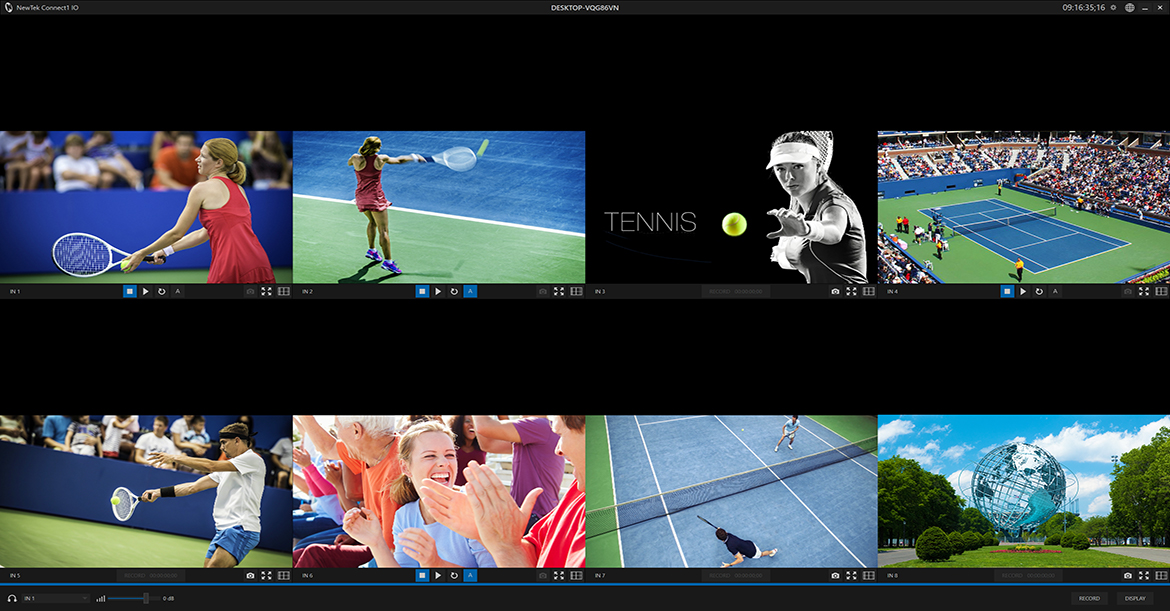Stop playback on the IN 2 channel

pyautogui.click(x=422, y=291)
